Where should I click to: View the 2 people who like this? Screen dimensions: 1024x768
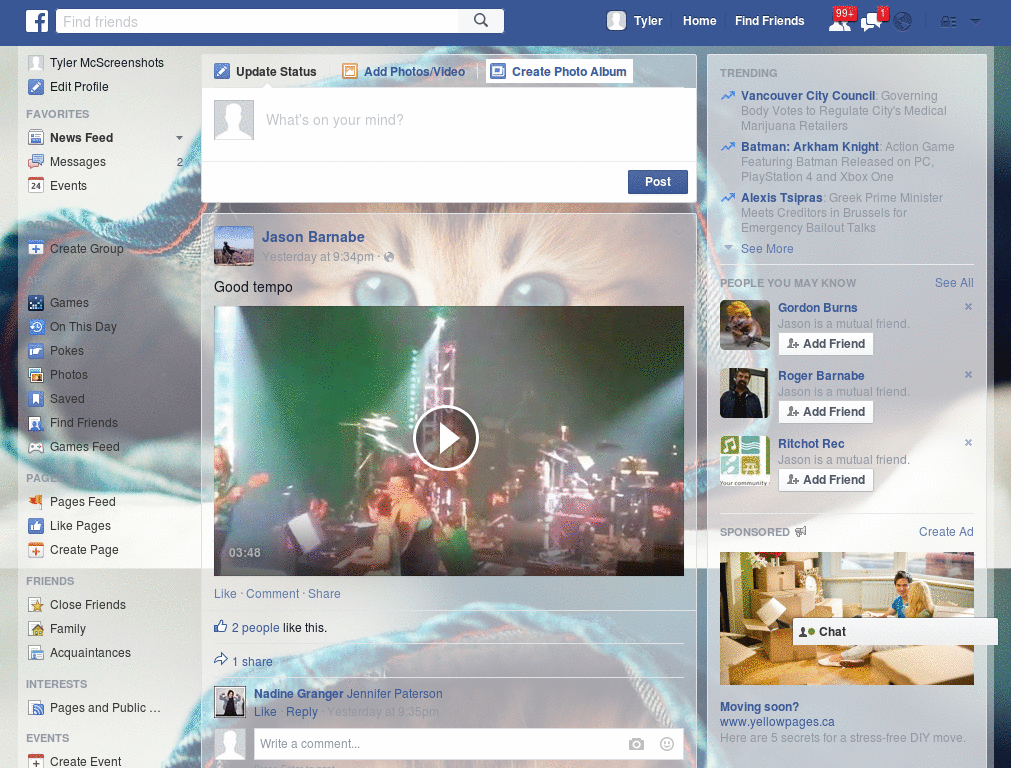click(255, 628)
